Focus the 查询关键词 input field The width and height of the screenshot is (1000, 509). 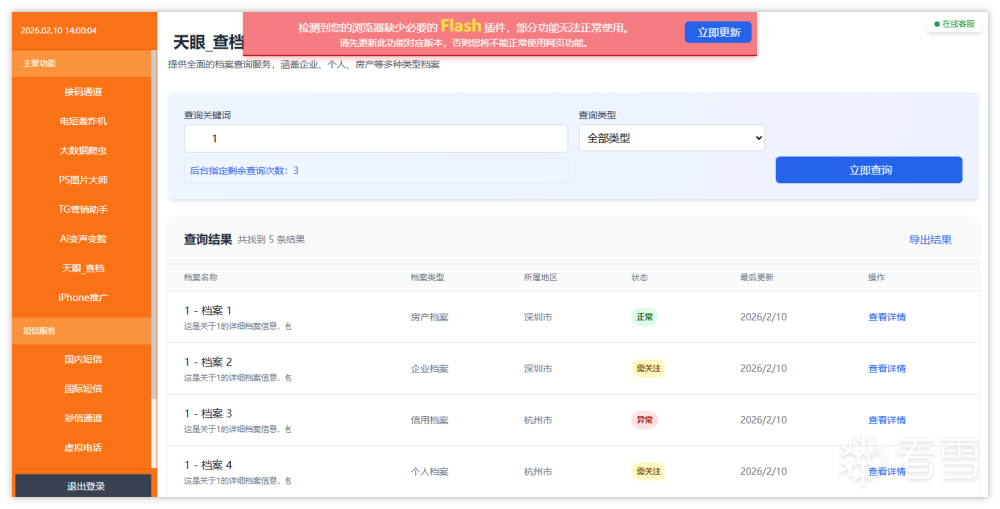pos(375,139)
